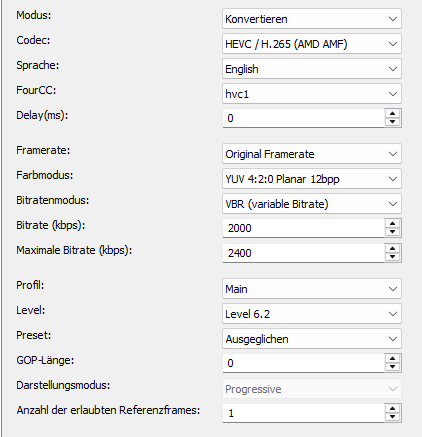Click the "Bitrate (kbps):" label text
This screenshot has width=422, height=437.
51,225
